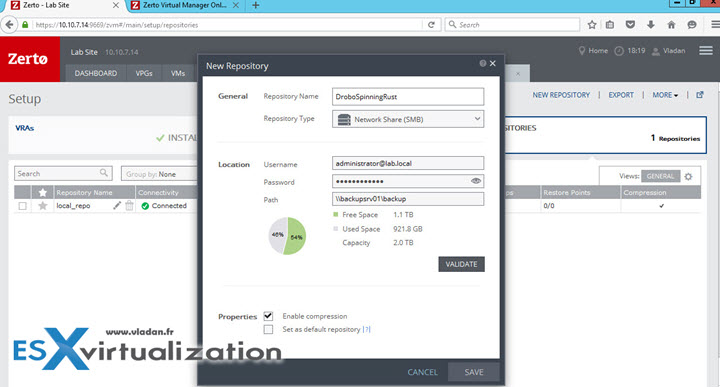This screenshot has width=720, height=387.
Task: Click the search magnifier in repository search box
Action: (x=104, y=173)
